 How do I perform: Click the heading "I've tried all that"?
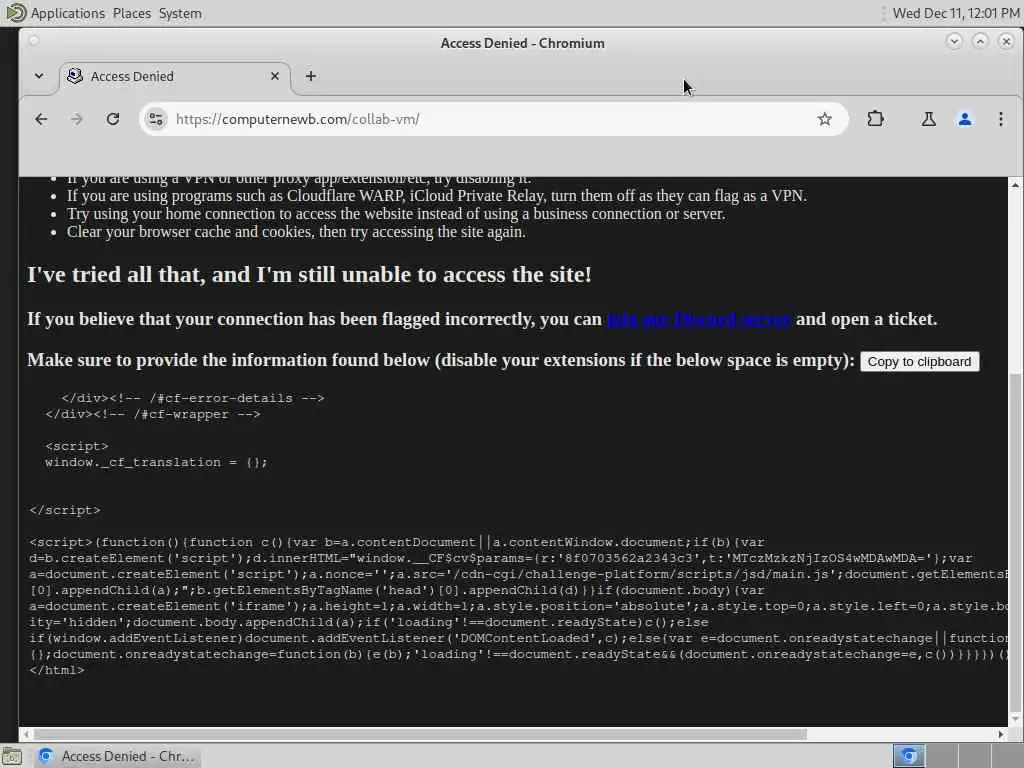309,275
